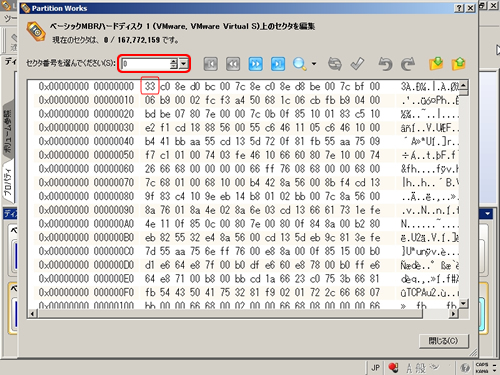Select first byte bd on row 00000020

150,114
